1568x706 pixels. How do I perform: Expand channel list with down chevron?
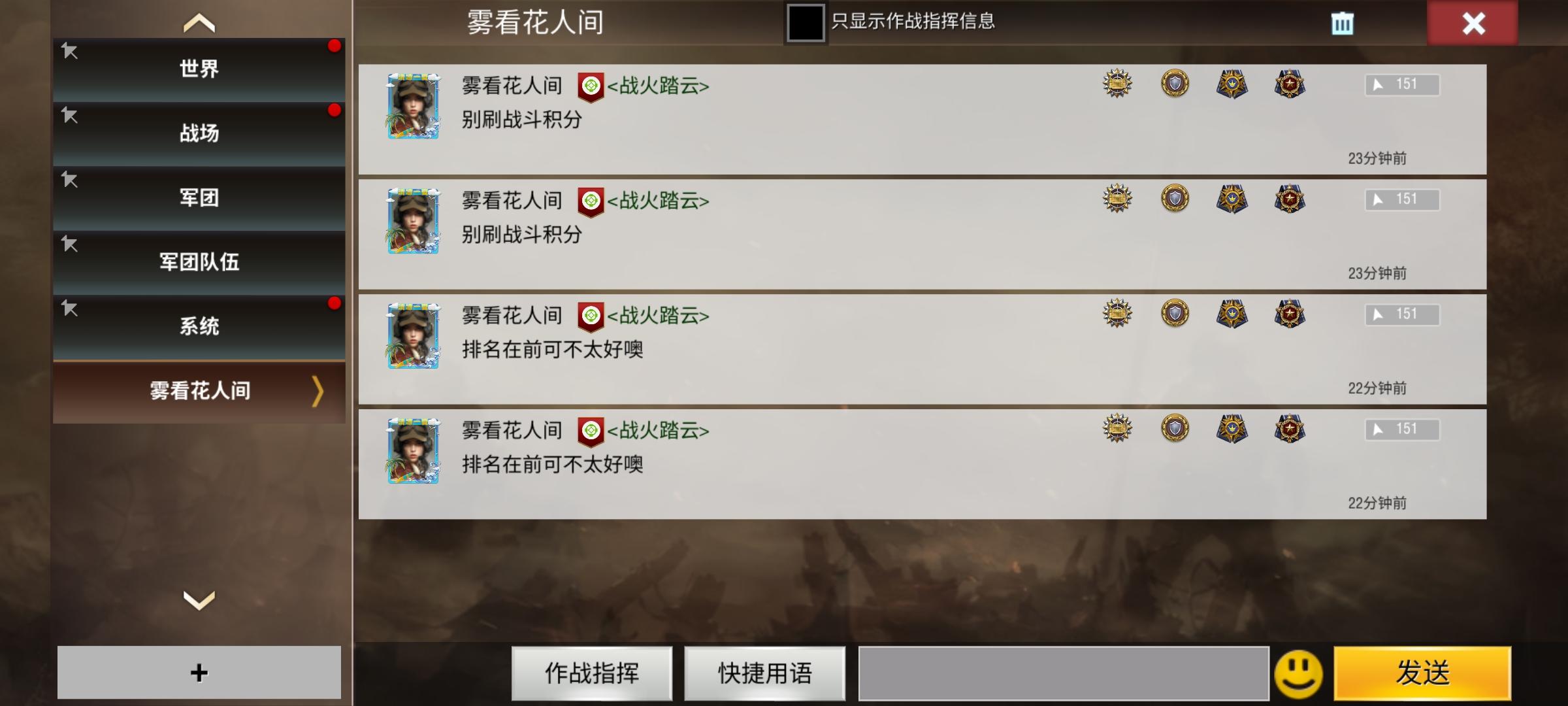[x=199, y=599]
